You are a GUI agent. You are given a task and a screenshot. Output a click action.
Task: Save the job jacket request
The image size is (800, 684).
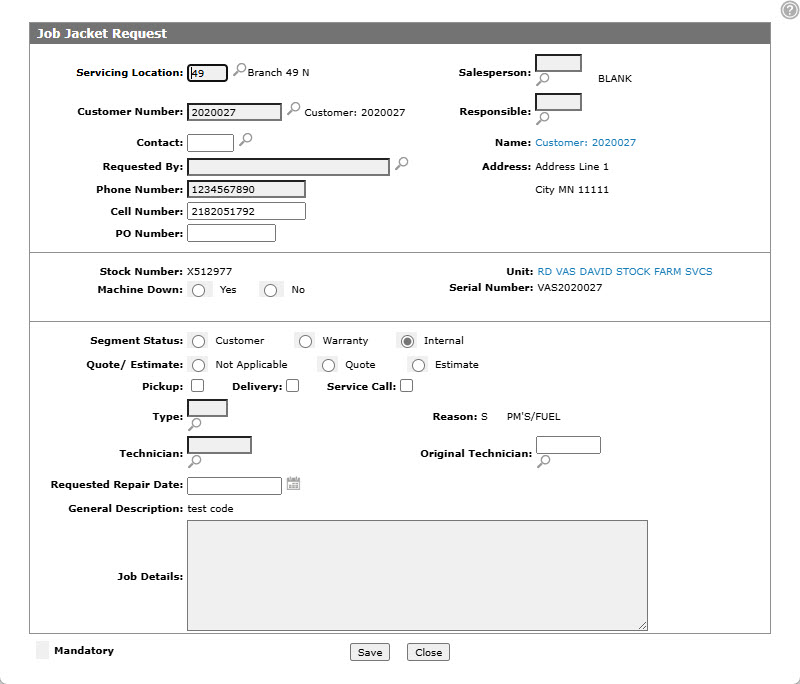370,652
